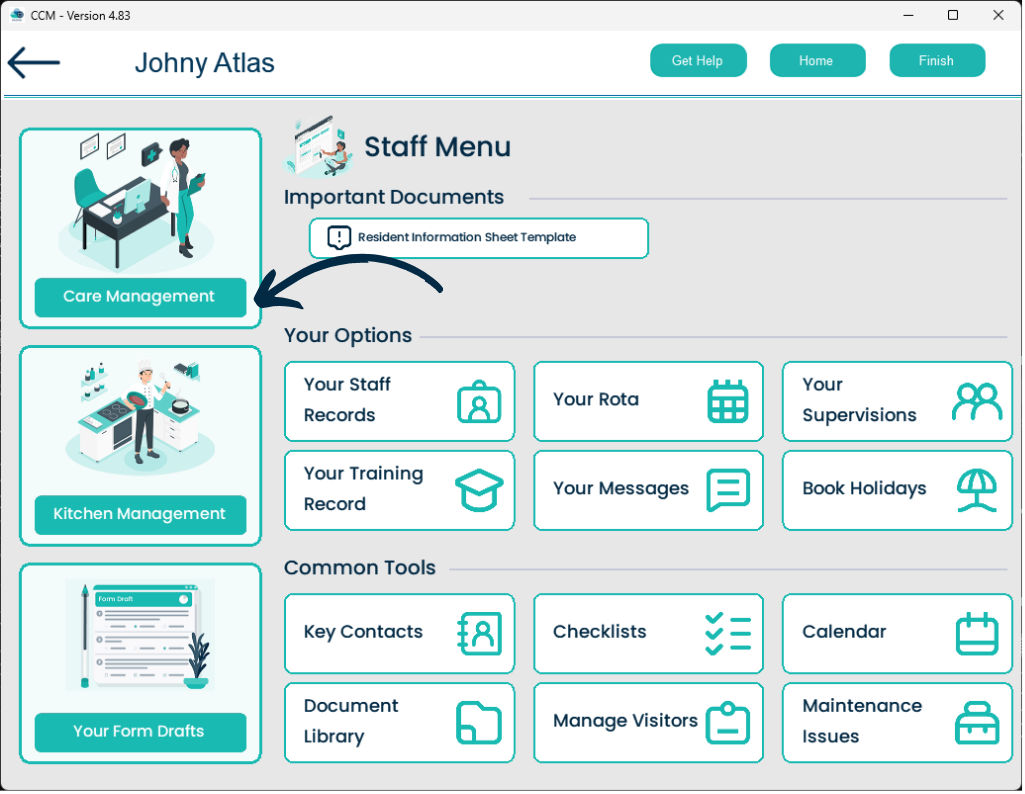Click the Checklists tick list icon

point(728,633)
